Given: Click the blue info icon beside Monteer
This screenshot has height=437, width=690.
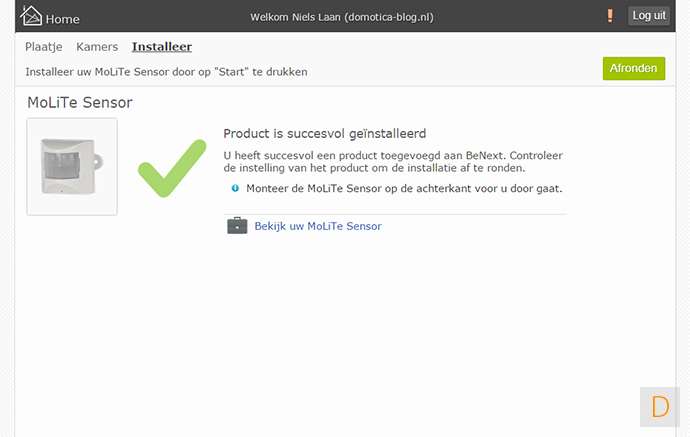Looking at the screenshot, I should 235,188.
